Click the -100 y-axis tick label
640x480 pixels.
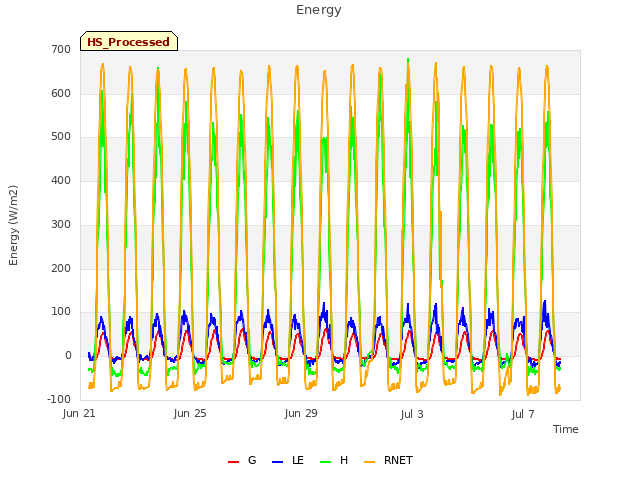click(x=59, y=399)
